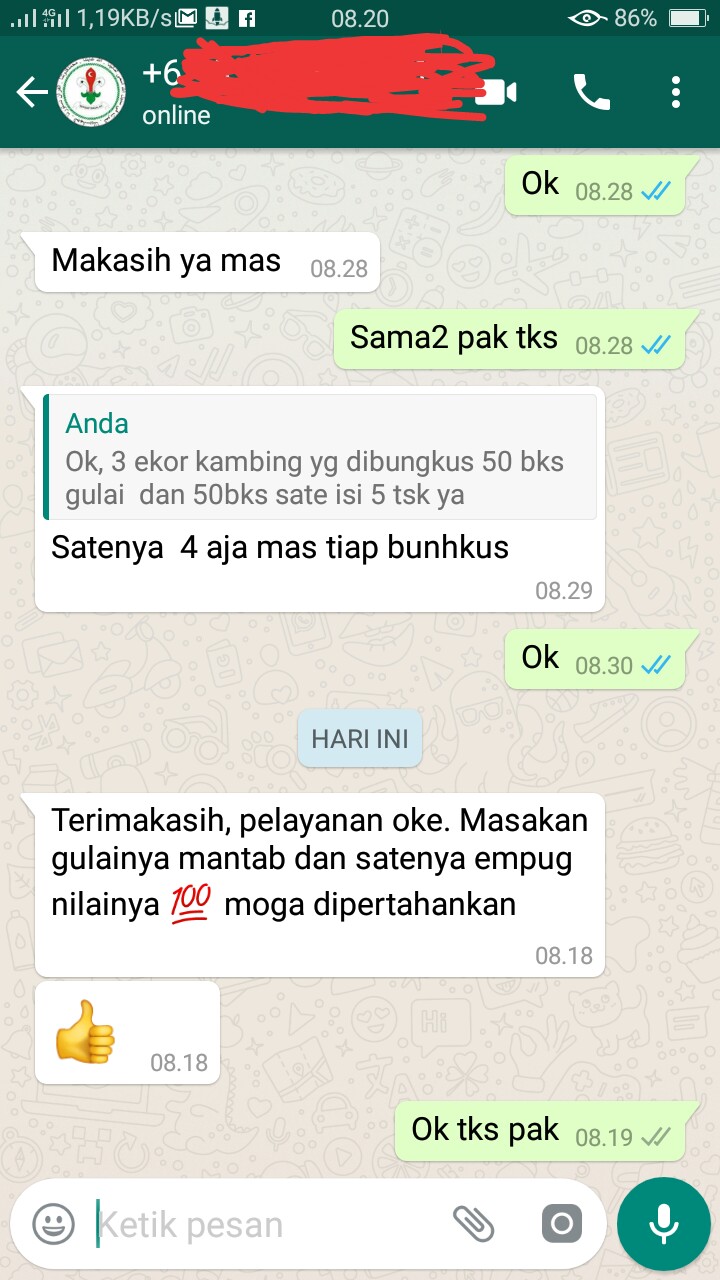Viewport: 720px width, 1280px height.
Task: Tap the quoted Anda reply preview
Action: 320,457
